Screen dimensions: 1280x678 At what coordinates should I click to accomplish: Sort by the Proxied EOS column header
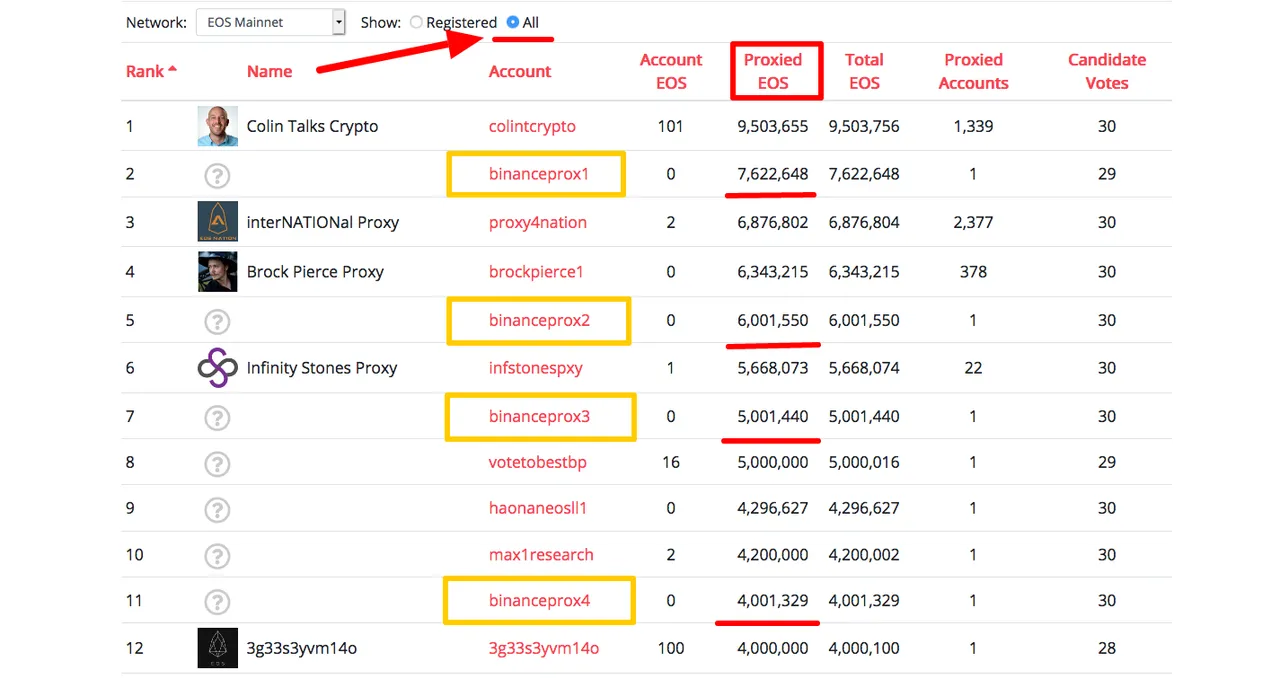click(773, 71)
